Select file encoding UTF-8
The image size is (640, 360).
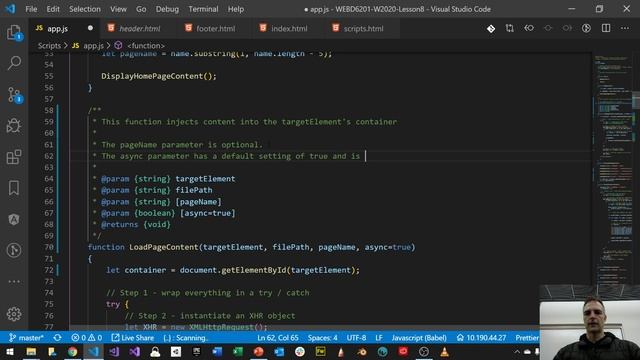coord(356,338)
